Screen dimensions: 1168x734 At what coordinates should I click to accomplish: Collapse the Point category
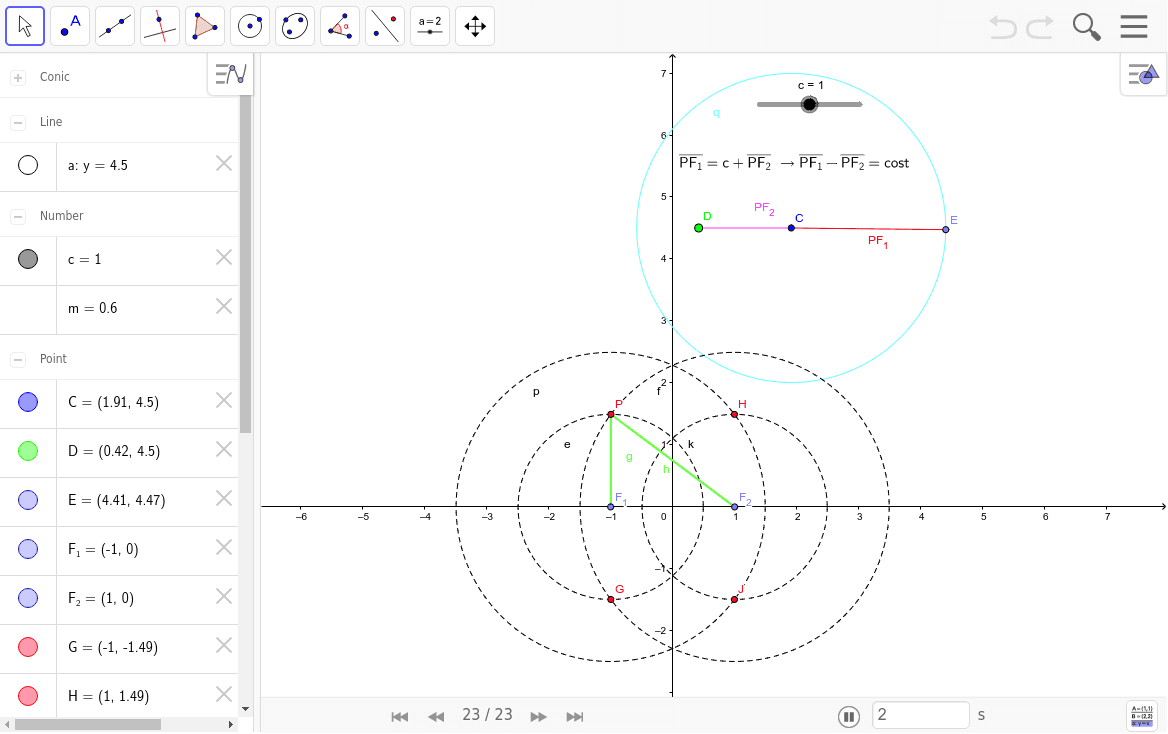(x=19, y=359)
